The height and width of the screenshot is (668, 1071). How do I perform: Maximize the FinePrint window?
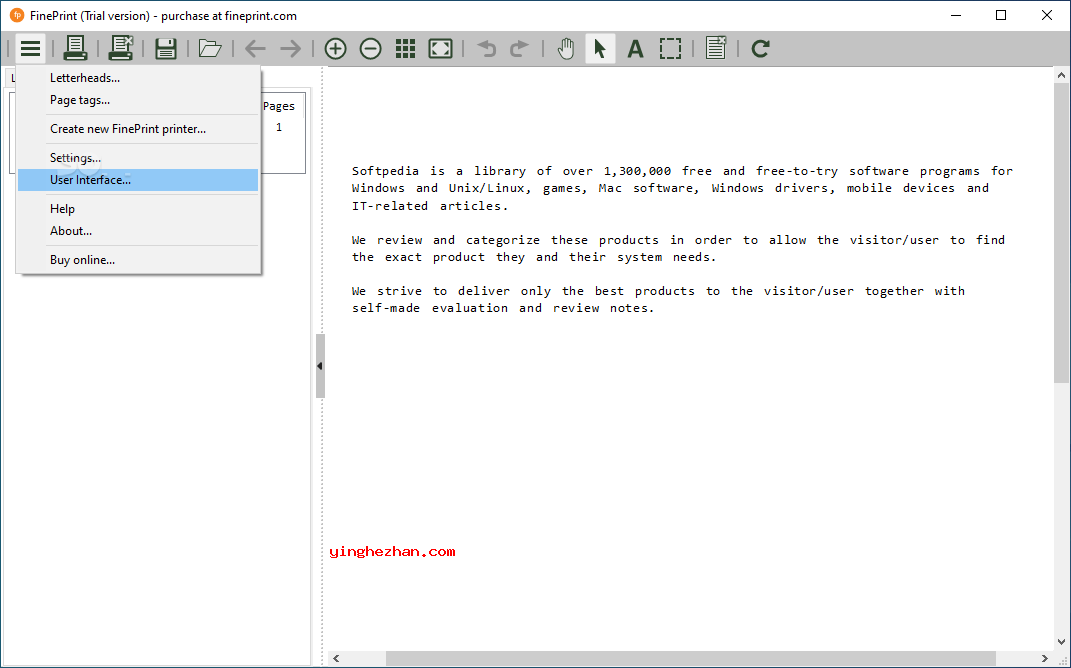pyautogui.click(x=1001, y=15)
